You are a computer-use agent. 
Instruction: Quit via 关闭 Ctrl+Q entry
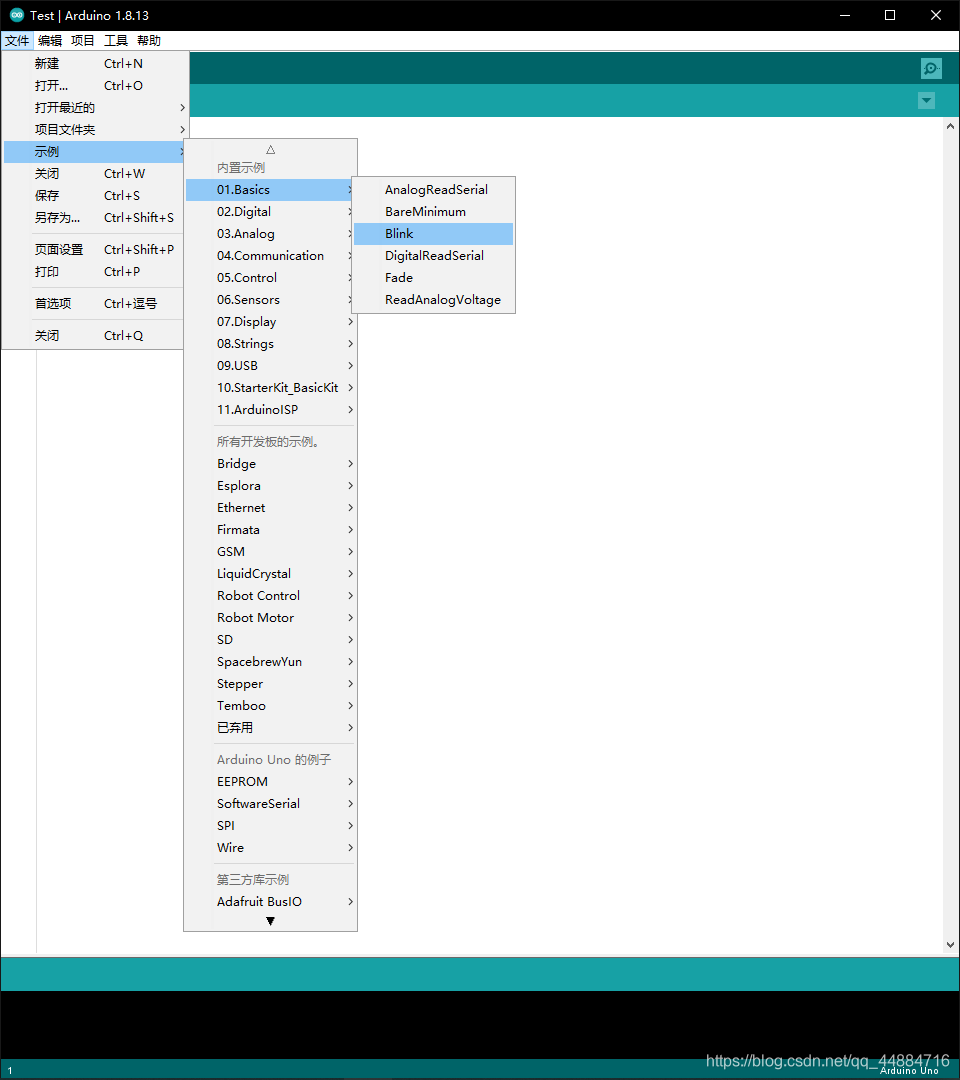click(96, 335)
